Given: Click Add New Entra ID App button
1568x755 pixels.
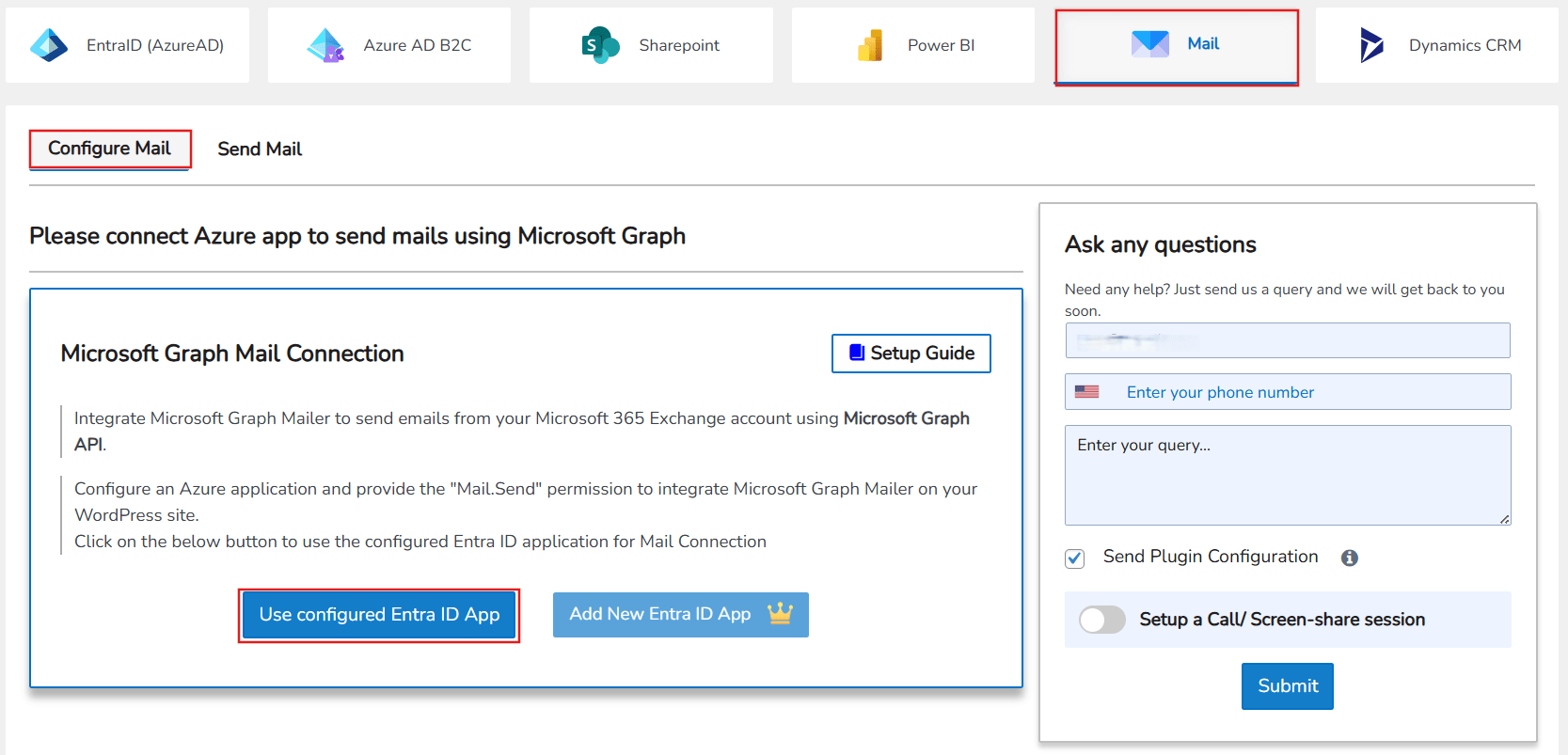Looking at the screenshot, I should pyautogui.click(x=681, y=615).
